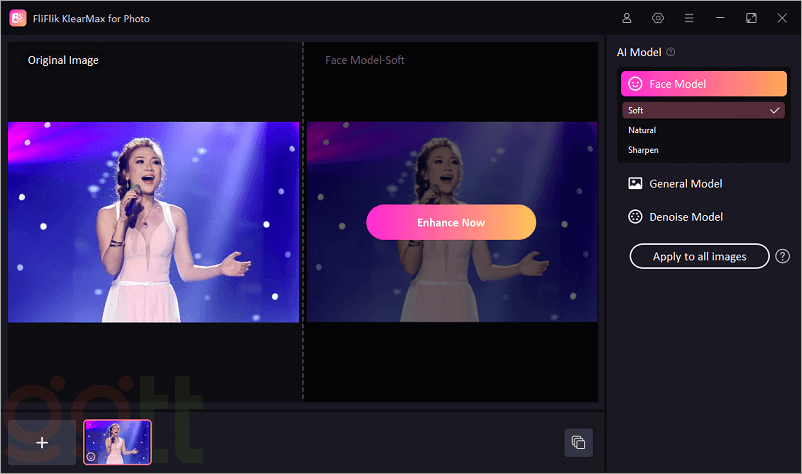Click the help icon beside Apply to all images

coord(782,256)
